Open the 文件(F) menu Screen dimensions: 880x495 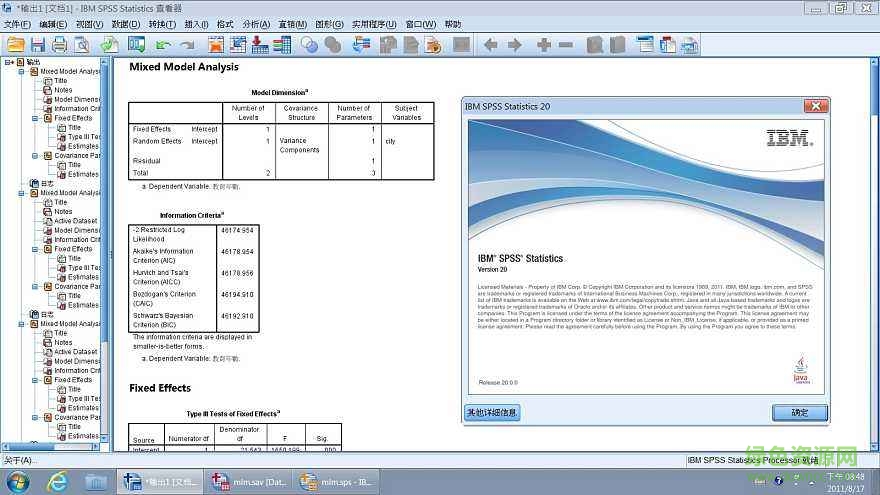(17, 24)
